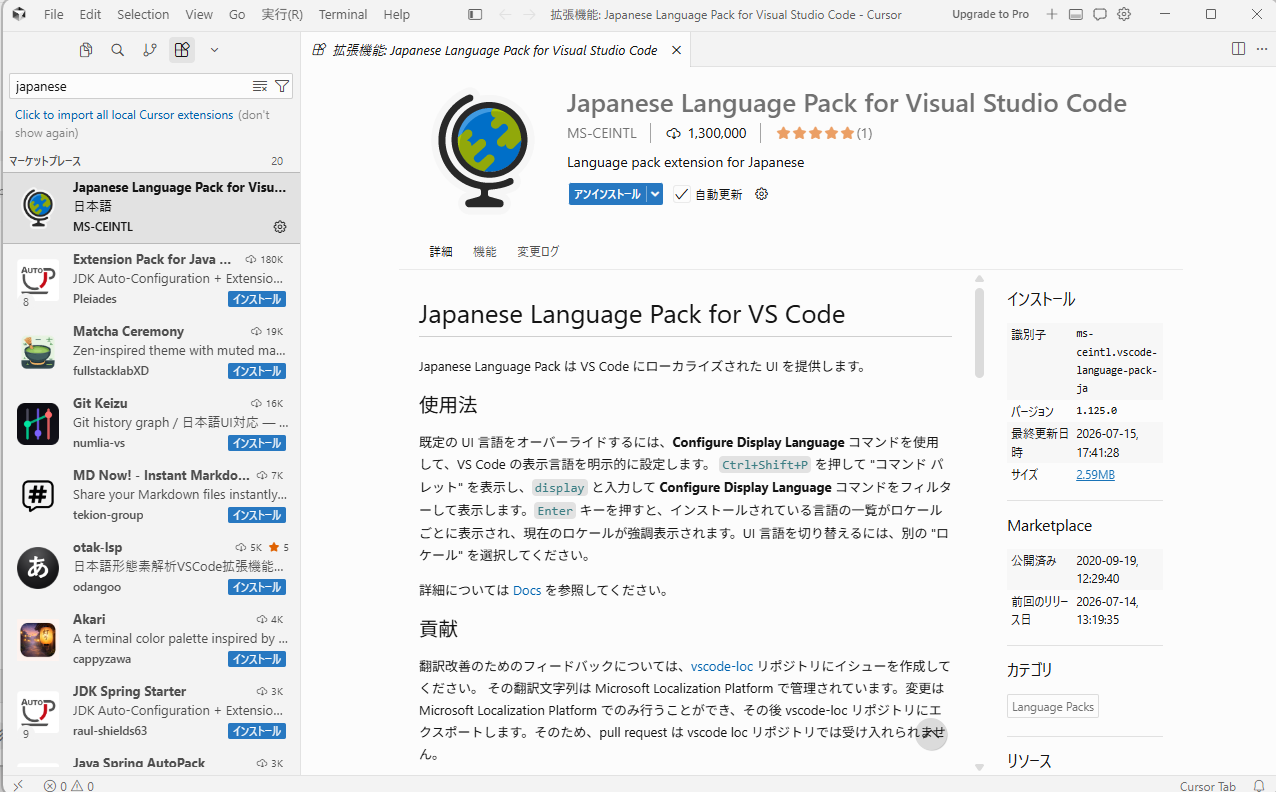Click the Git Keizu extension icon
The height and width of the screenshot is (792, 1276).
pyautogui.click(x=38, y=423)
